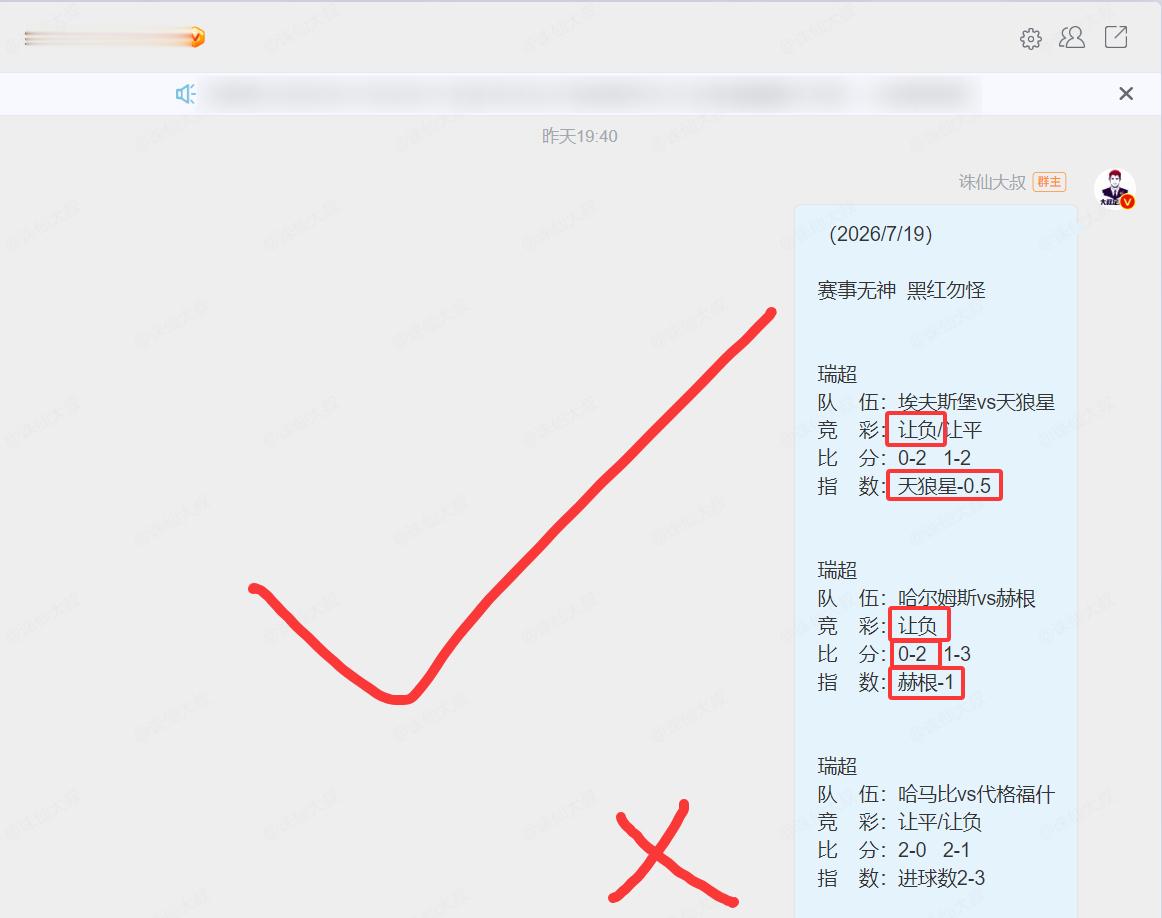1162x918 pixels.
Task: Click the timestamp 昨天19:40
Action: (x=580, y=136)
